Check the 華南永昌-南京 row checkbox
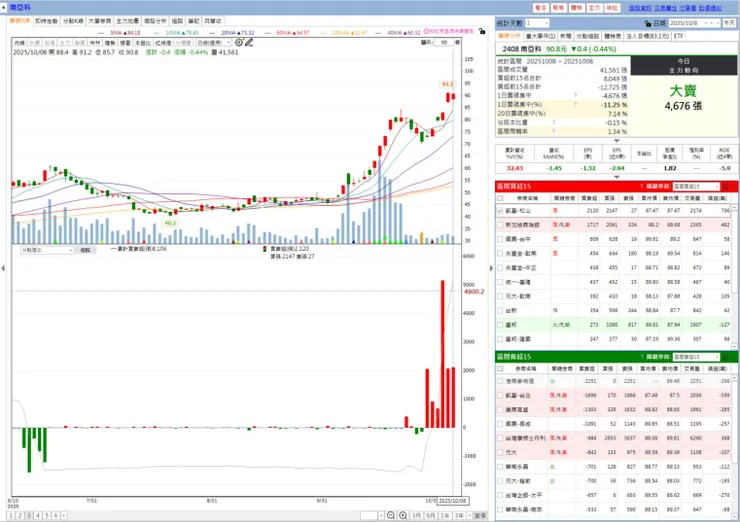This screenshot has height=522, width=740. tap(500, 510)
